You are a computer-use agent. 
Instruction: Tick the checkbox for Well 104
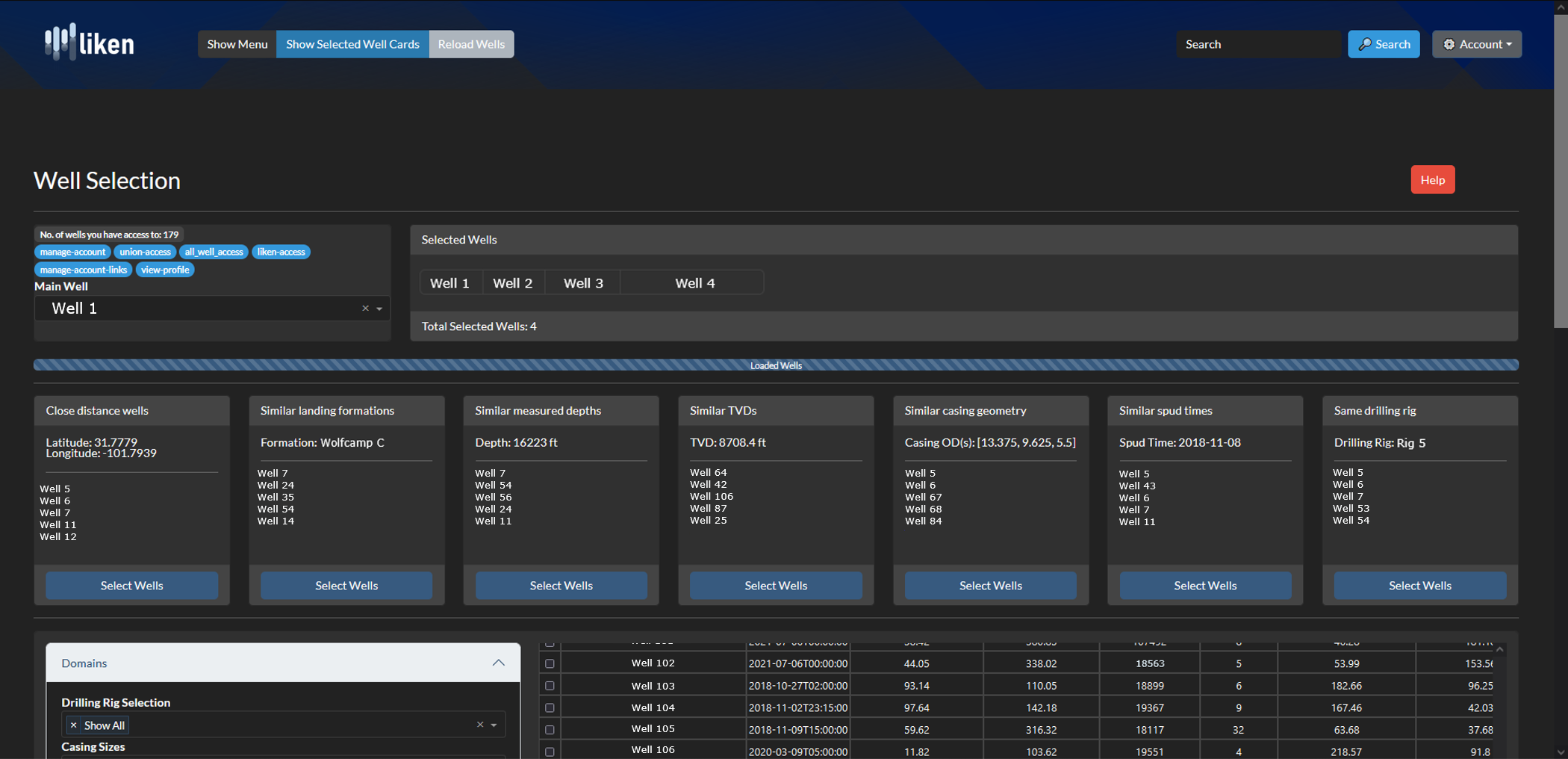pyautogui.click(x=550, y=707)
